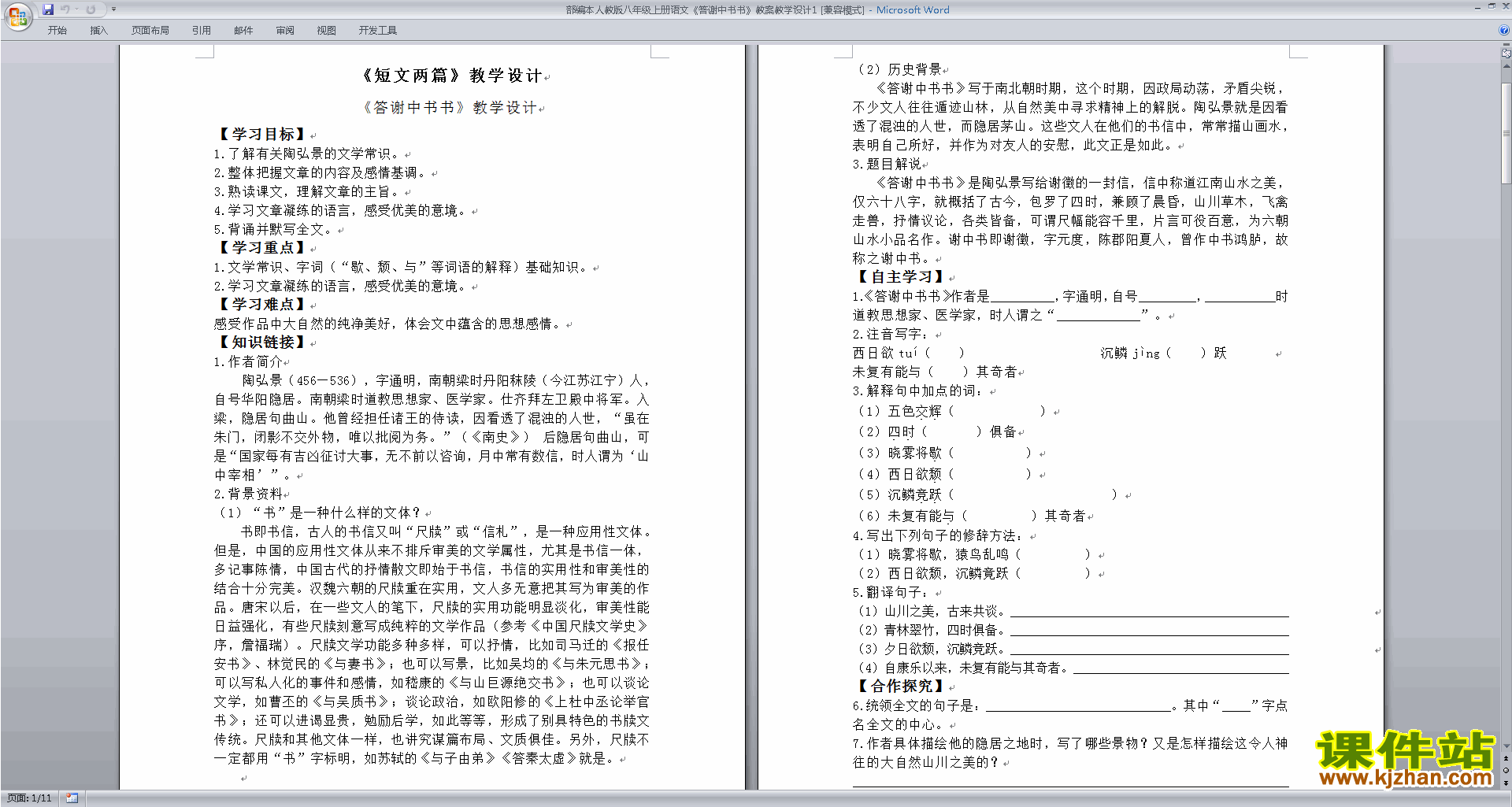Click the title 《短文两篇》教学设计
This screenshot has width=1512, height=807.
[x=451, y=76]
